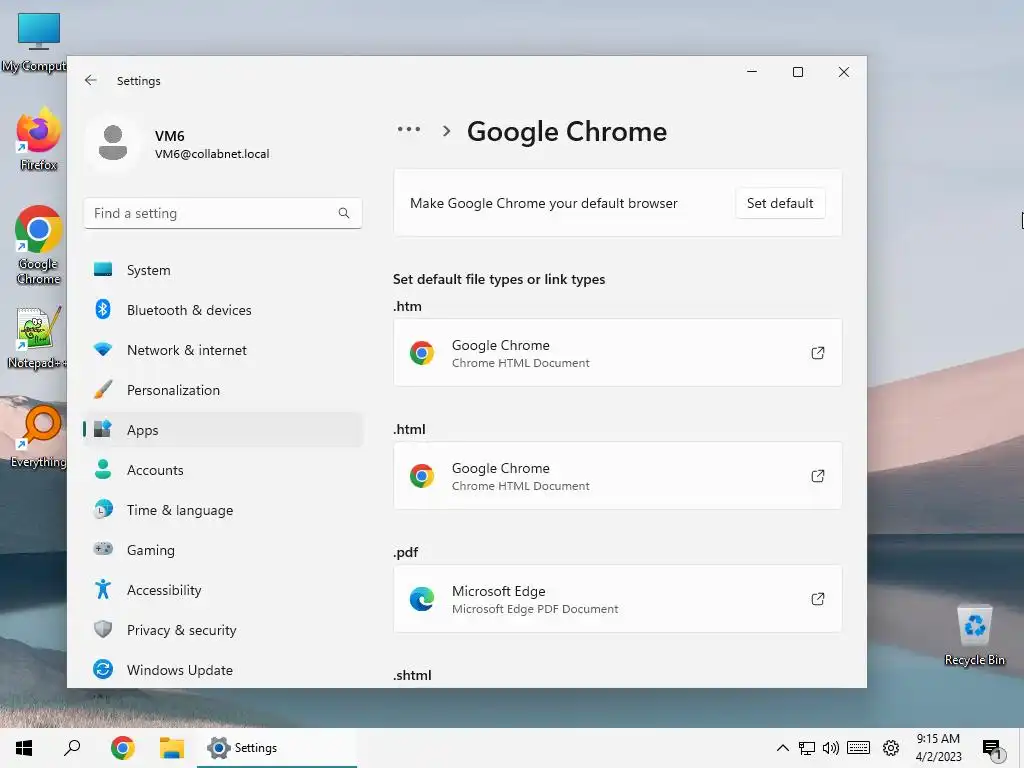Click in Find a setting field
This screenshot has height=768, width=1024.
tap(223, 213)
